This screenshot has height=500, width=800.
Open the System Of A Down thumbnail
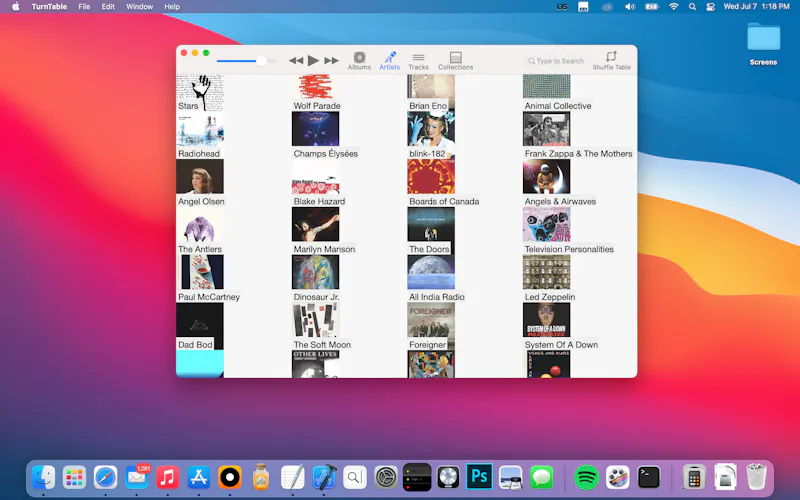pos(546,320)
